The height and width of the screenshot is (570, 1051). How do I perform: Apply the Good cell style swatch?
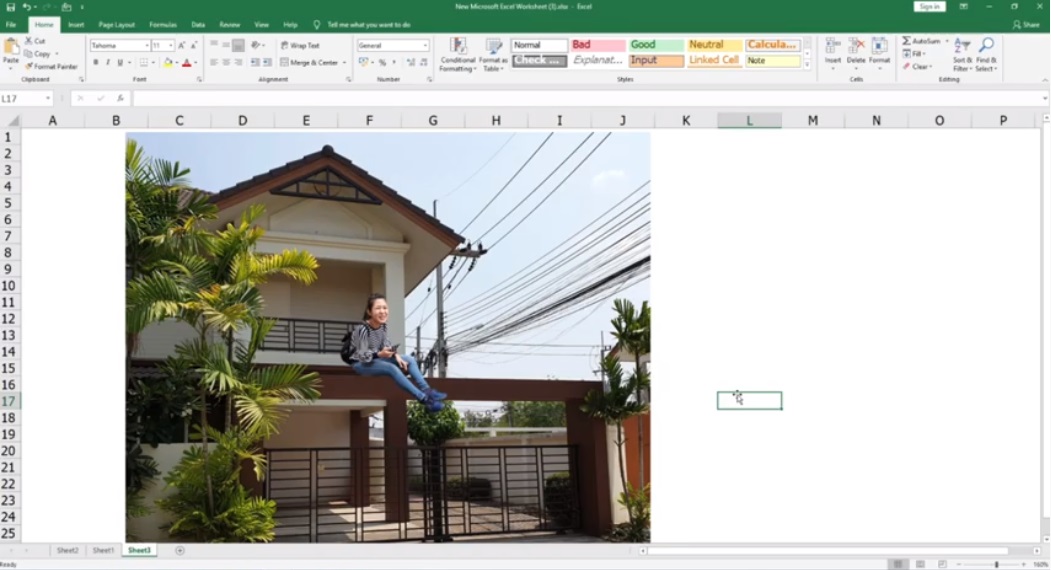coord(656,45)
